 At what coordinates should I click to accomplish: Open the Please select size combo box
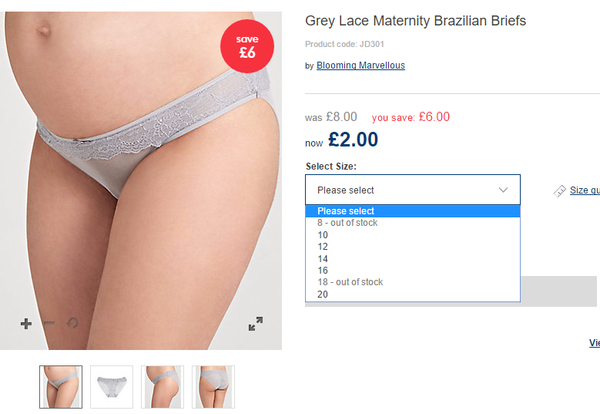pos(413,190)
